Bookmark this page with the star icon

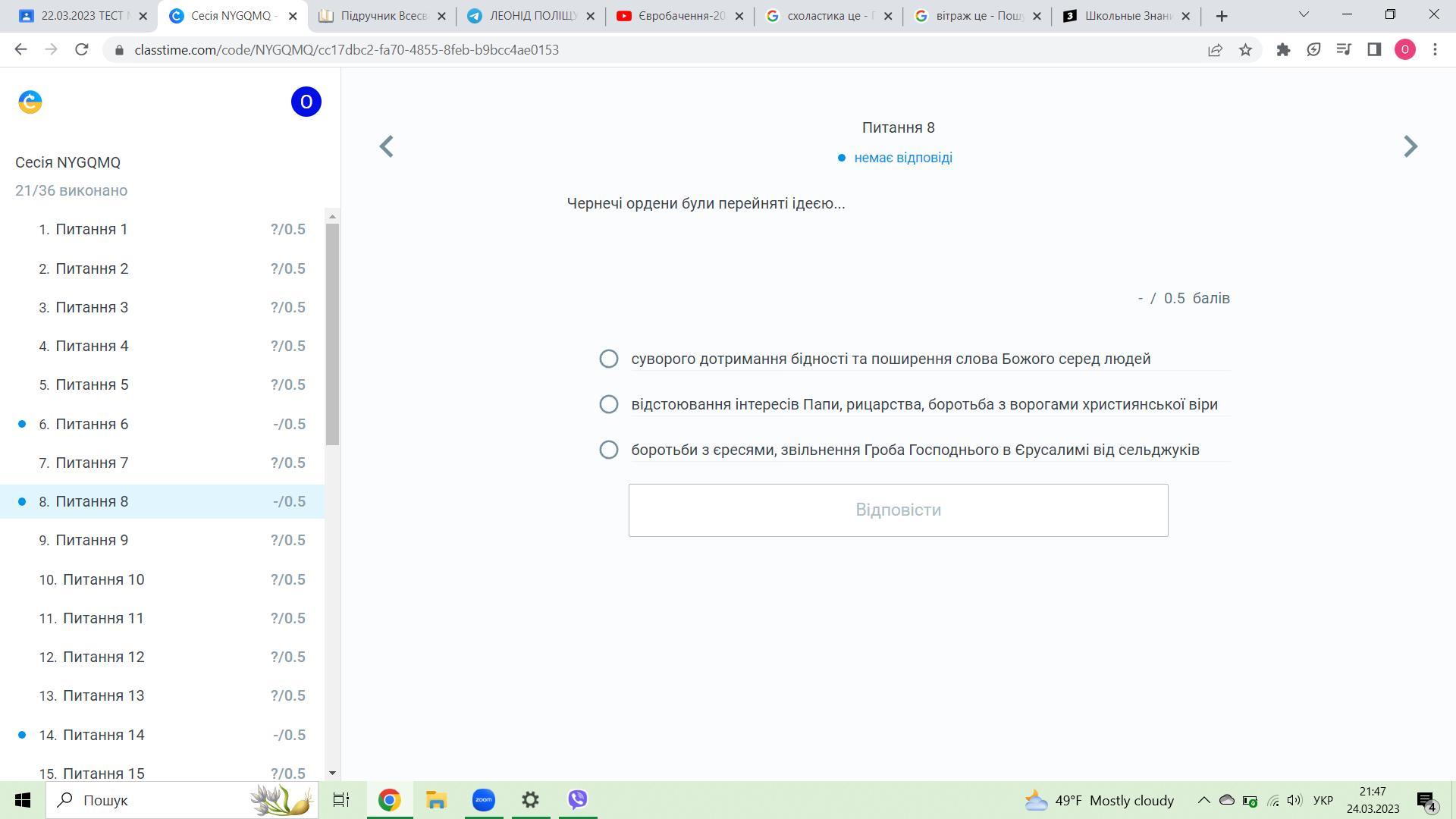tap(1245, 50)
